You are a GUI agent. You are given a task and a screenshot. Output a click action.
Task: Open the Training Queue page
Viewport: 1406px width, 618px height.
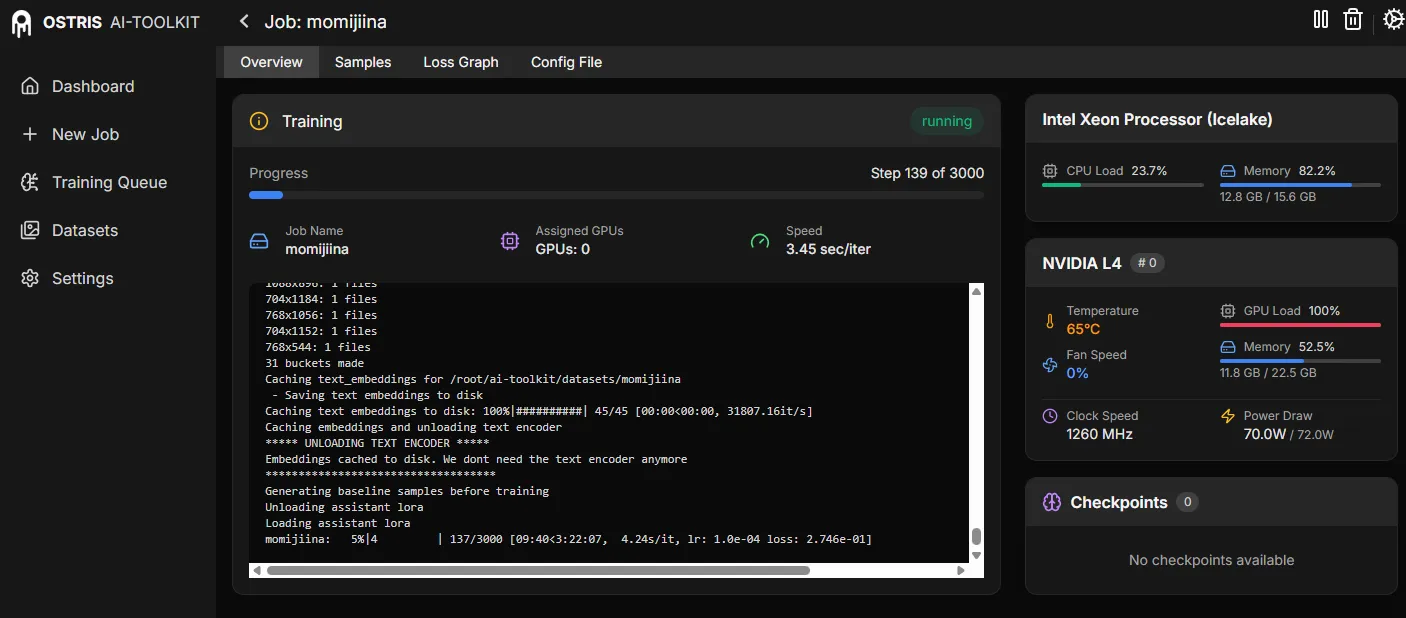(109, 182)
